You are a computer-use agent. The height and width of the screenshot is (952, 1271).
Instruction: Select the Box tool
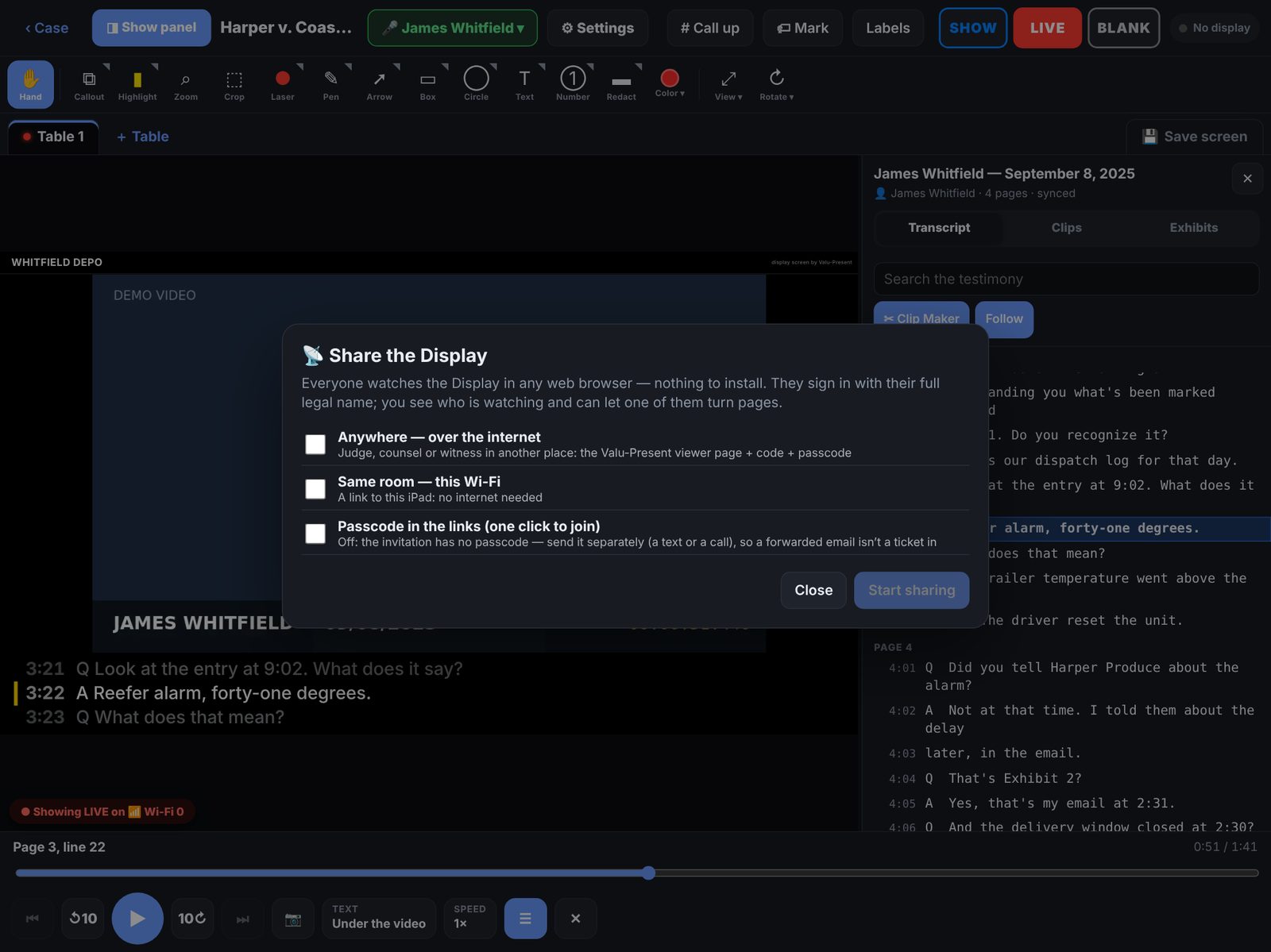click(x=428, y=84)
